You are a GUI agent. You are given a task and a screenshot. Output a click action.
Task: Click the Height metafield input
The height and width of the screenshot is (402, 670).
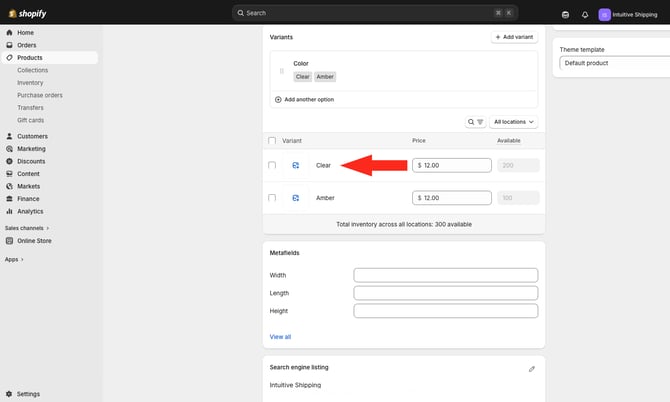(446, 311)
